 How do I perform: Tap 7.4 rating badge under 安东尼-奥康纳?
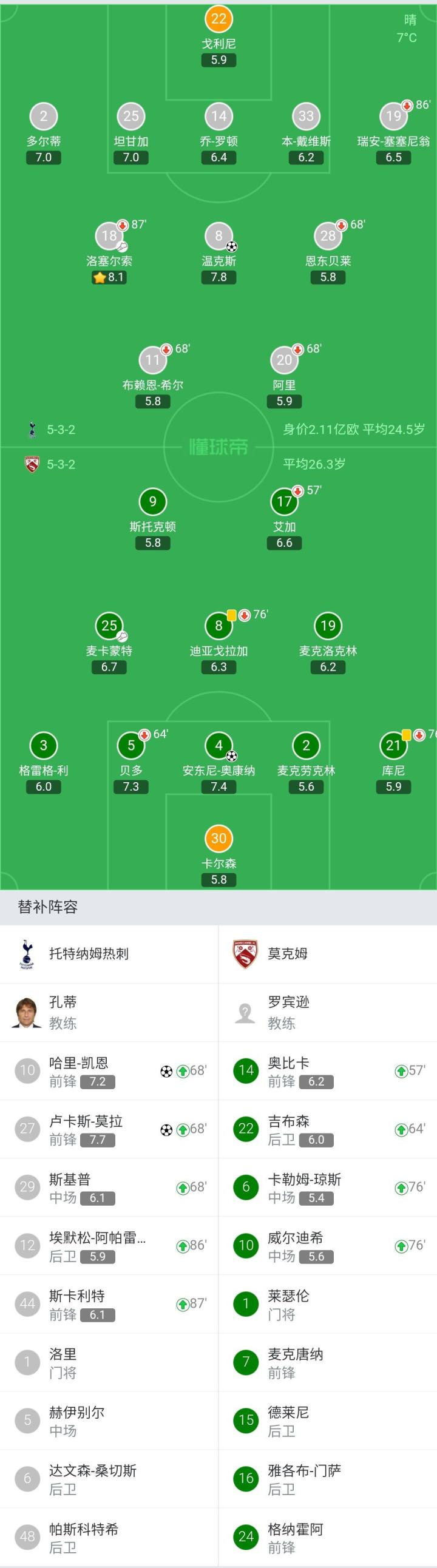tap(218, 786)
